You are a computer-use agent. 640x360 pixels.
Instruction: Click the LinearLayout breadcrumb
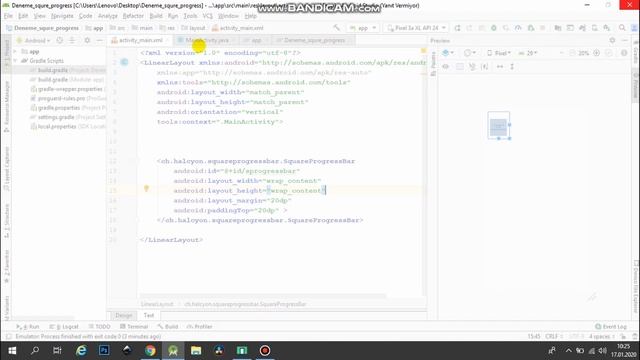(157, 304)
